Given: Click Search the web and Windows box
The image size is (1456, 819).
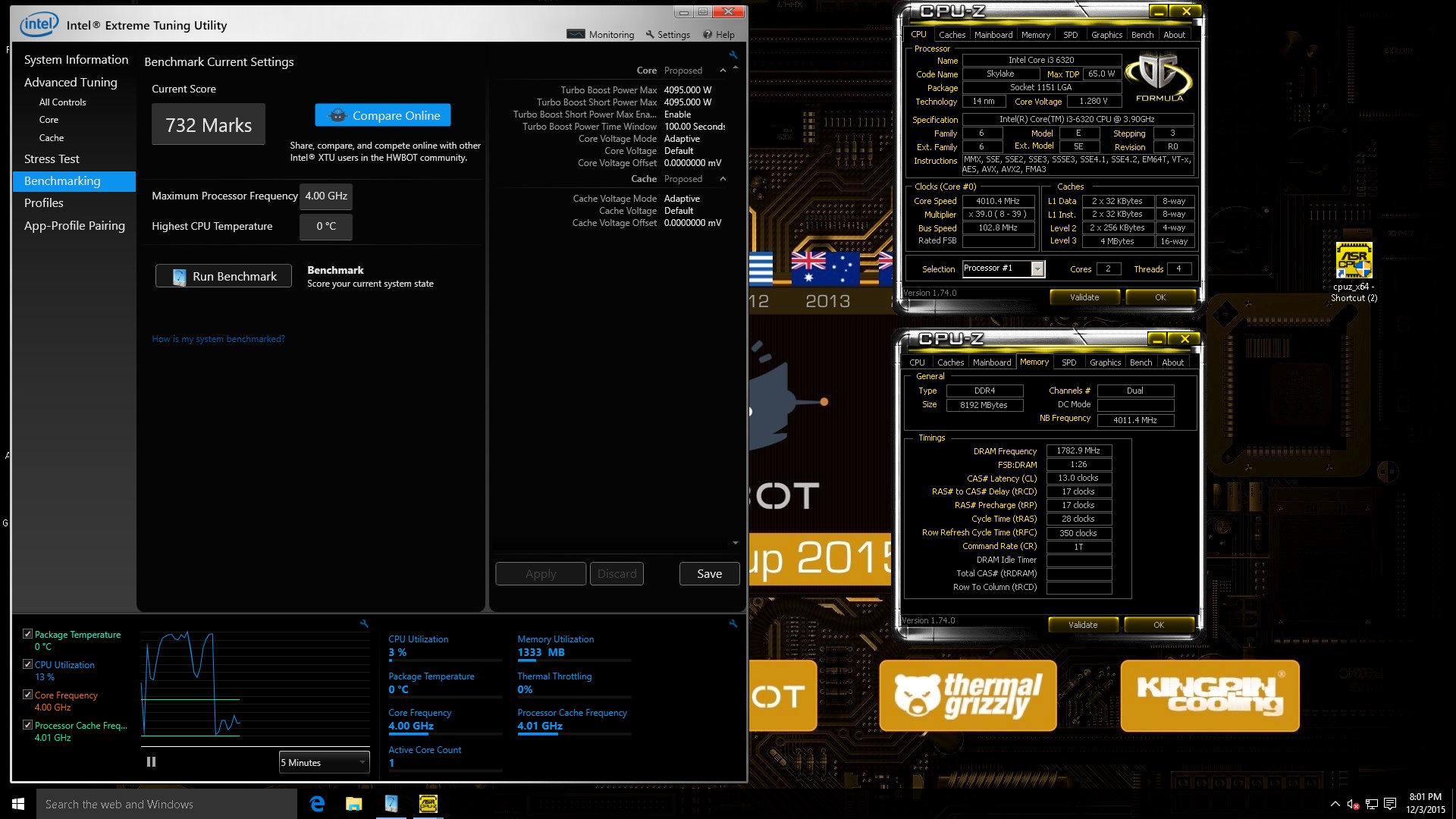Looking at the screenshot, I should point(167,804).
